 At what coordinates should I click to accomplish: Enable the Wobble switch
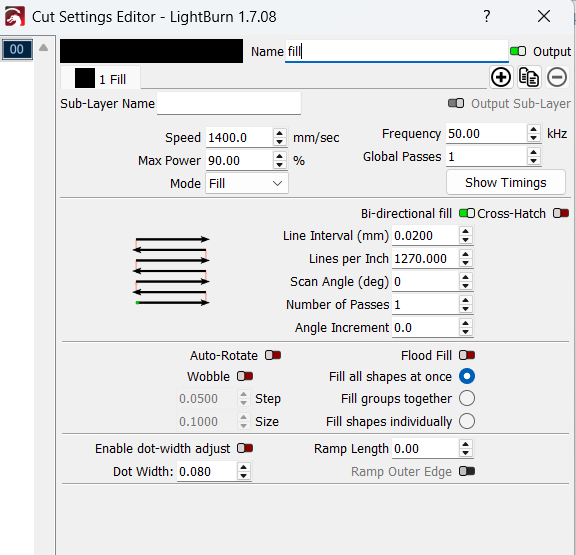click(245, 376)
